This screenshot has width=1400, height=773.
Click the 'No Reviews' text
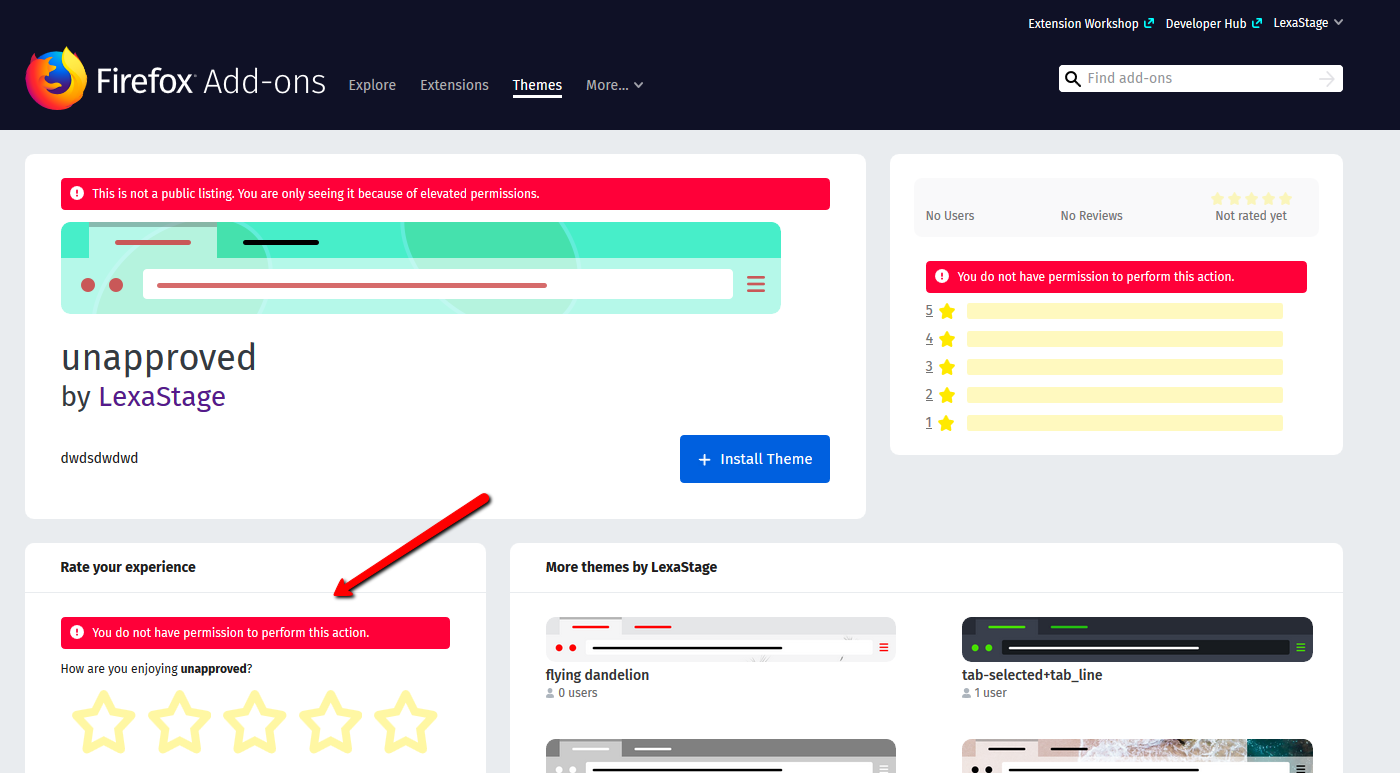tap(1092, 216)
